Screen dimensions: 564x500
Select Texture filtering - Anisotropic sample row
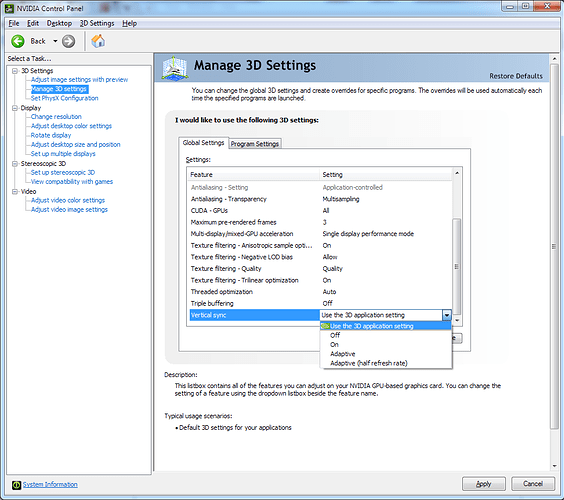coord(320,245)
